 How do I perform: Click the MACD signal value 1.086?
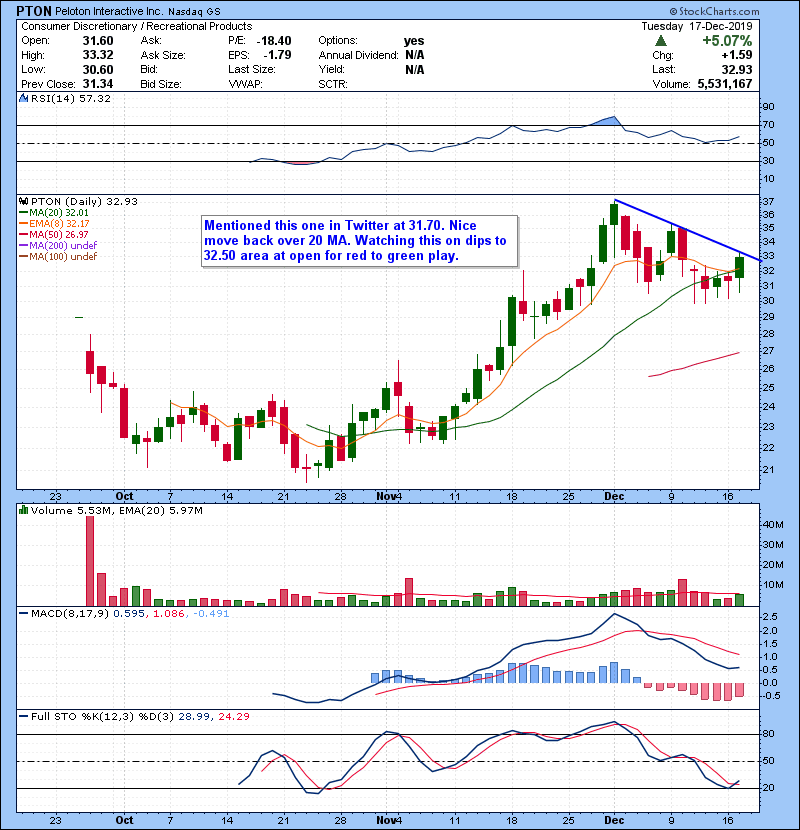click(168, 614)
